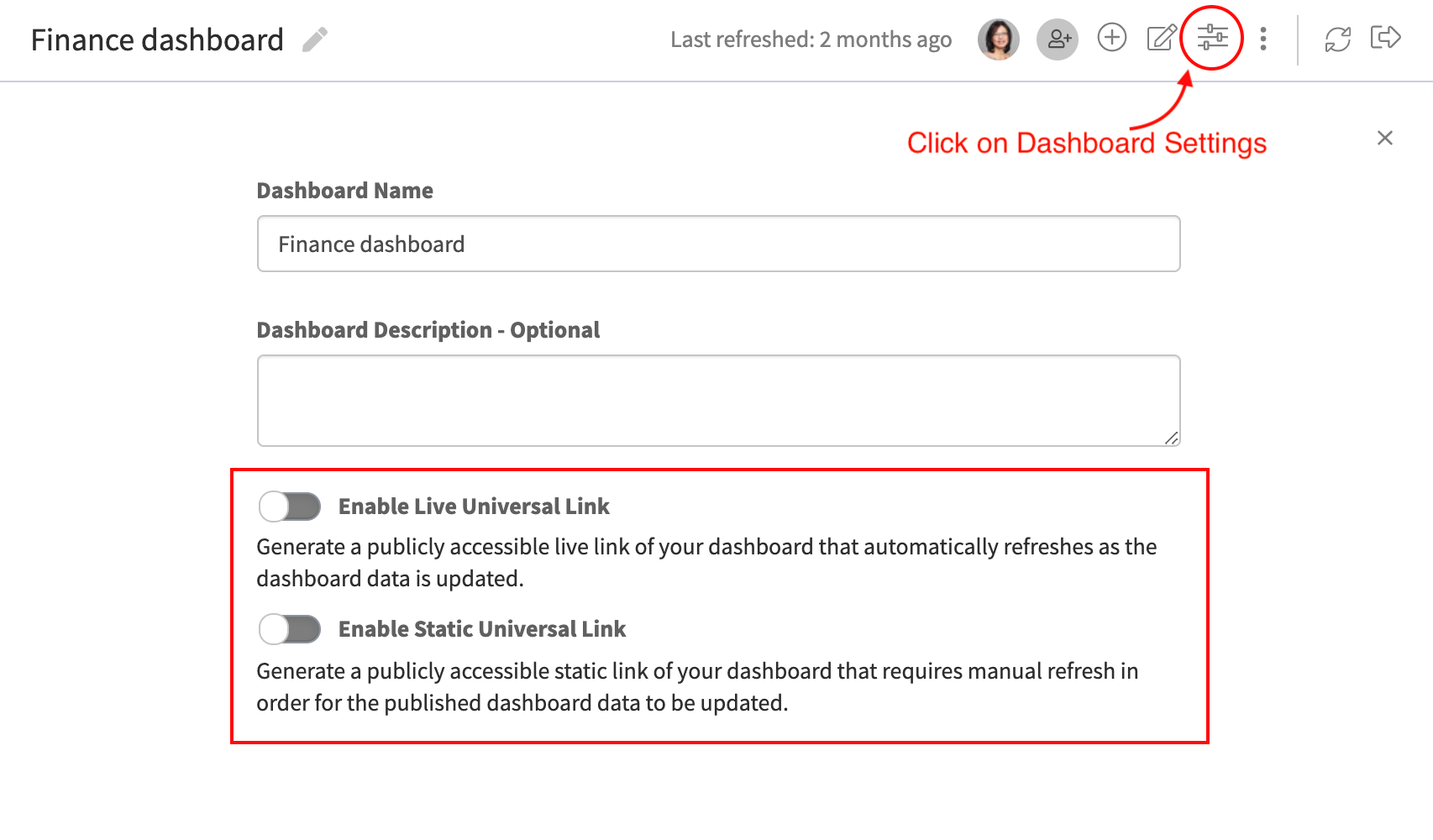
Task: Refresh the dashboard data
Action: [x=1338, y=39]
